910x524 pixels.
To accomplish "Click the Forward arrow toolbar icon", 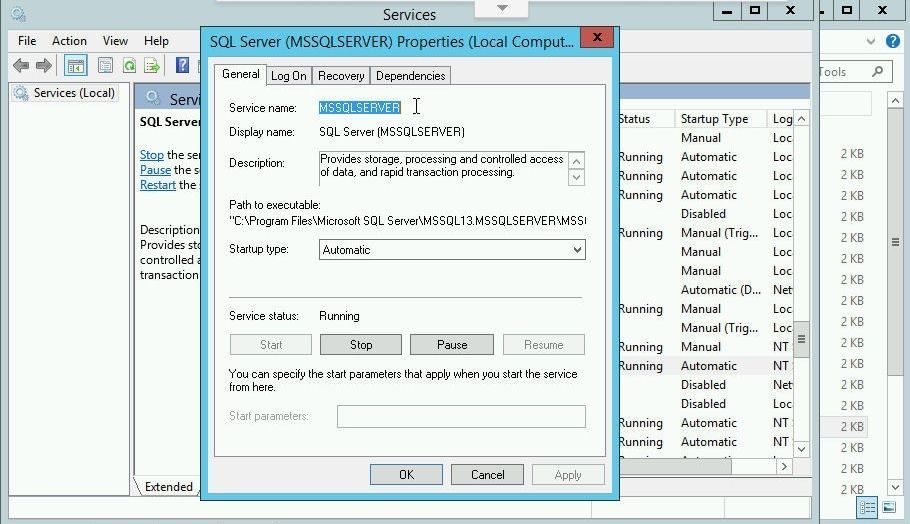I will 44,66.
